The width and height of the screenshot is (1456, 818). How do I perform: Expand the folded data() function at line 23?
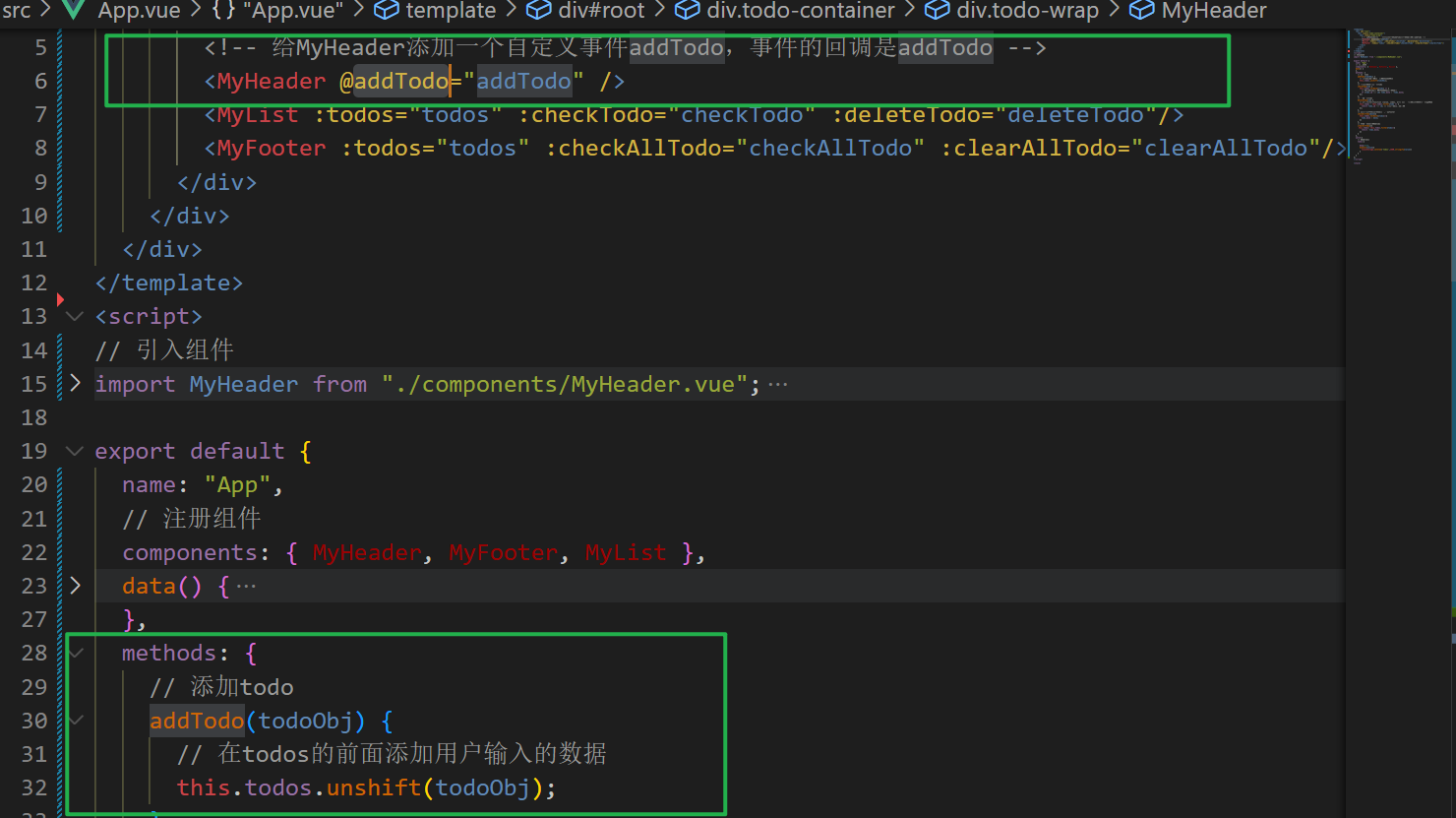click(x=75, y=586)
